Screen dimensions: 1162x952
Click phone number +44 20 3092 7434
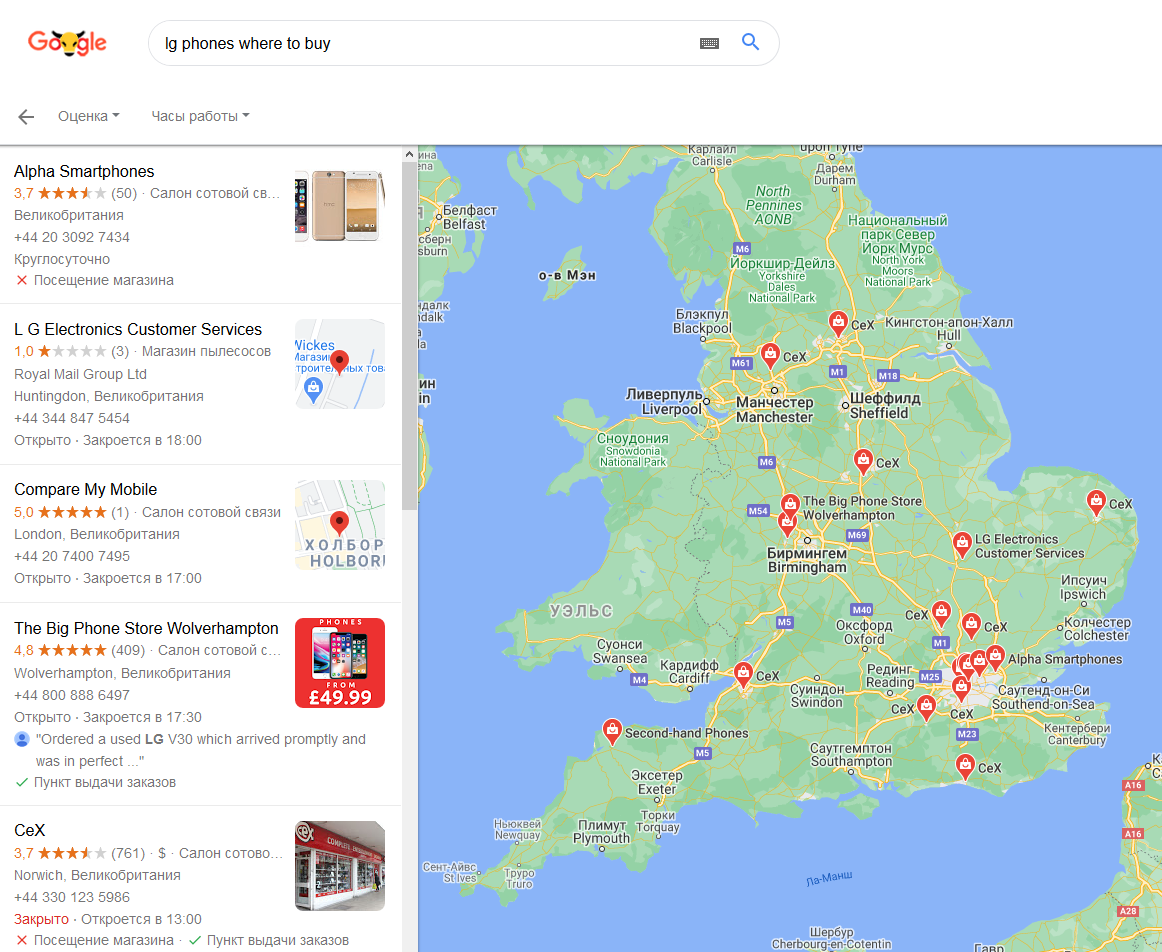click(x=72, y=237)
